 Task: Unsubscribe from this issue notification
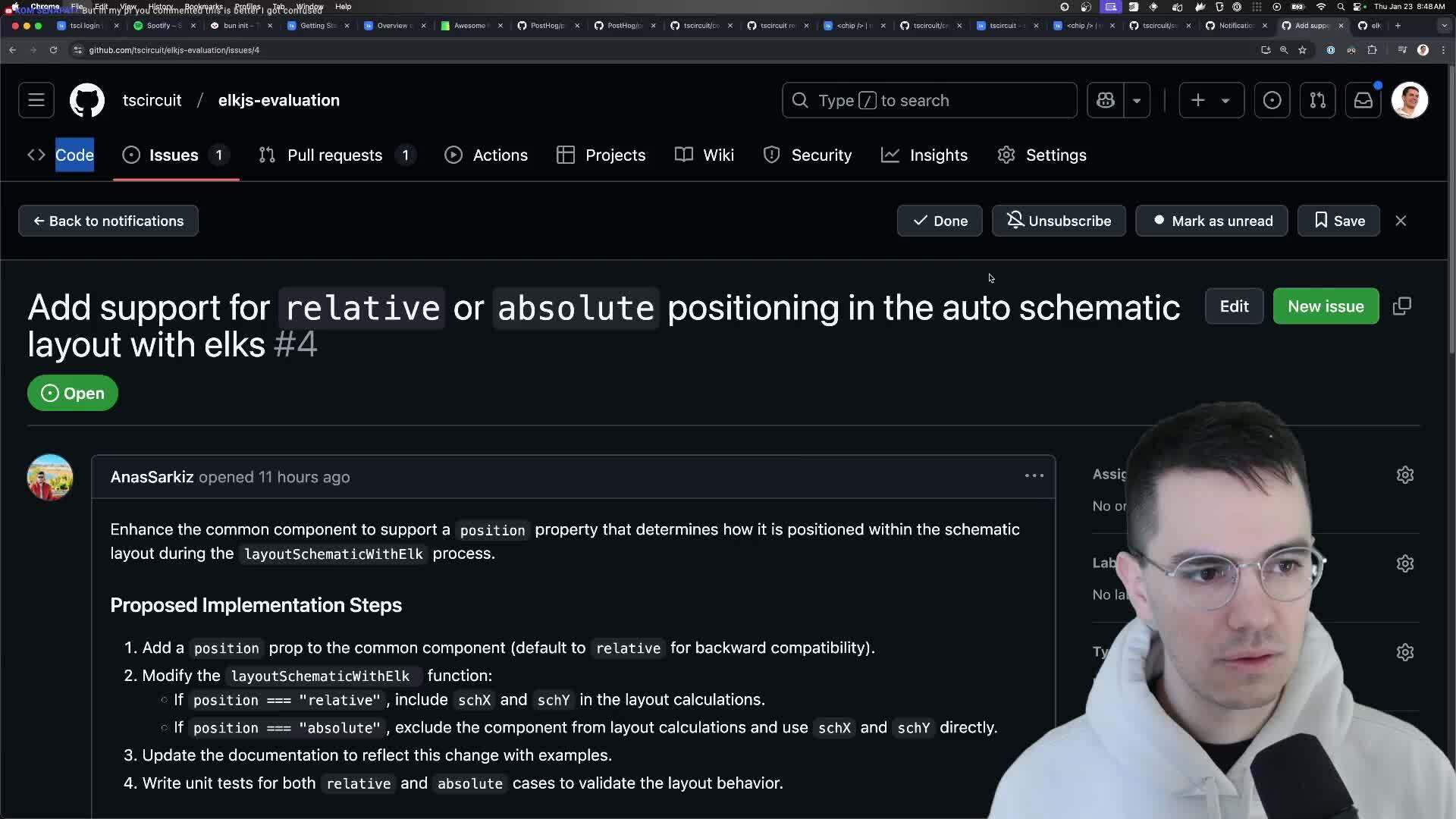(1058, 221)
